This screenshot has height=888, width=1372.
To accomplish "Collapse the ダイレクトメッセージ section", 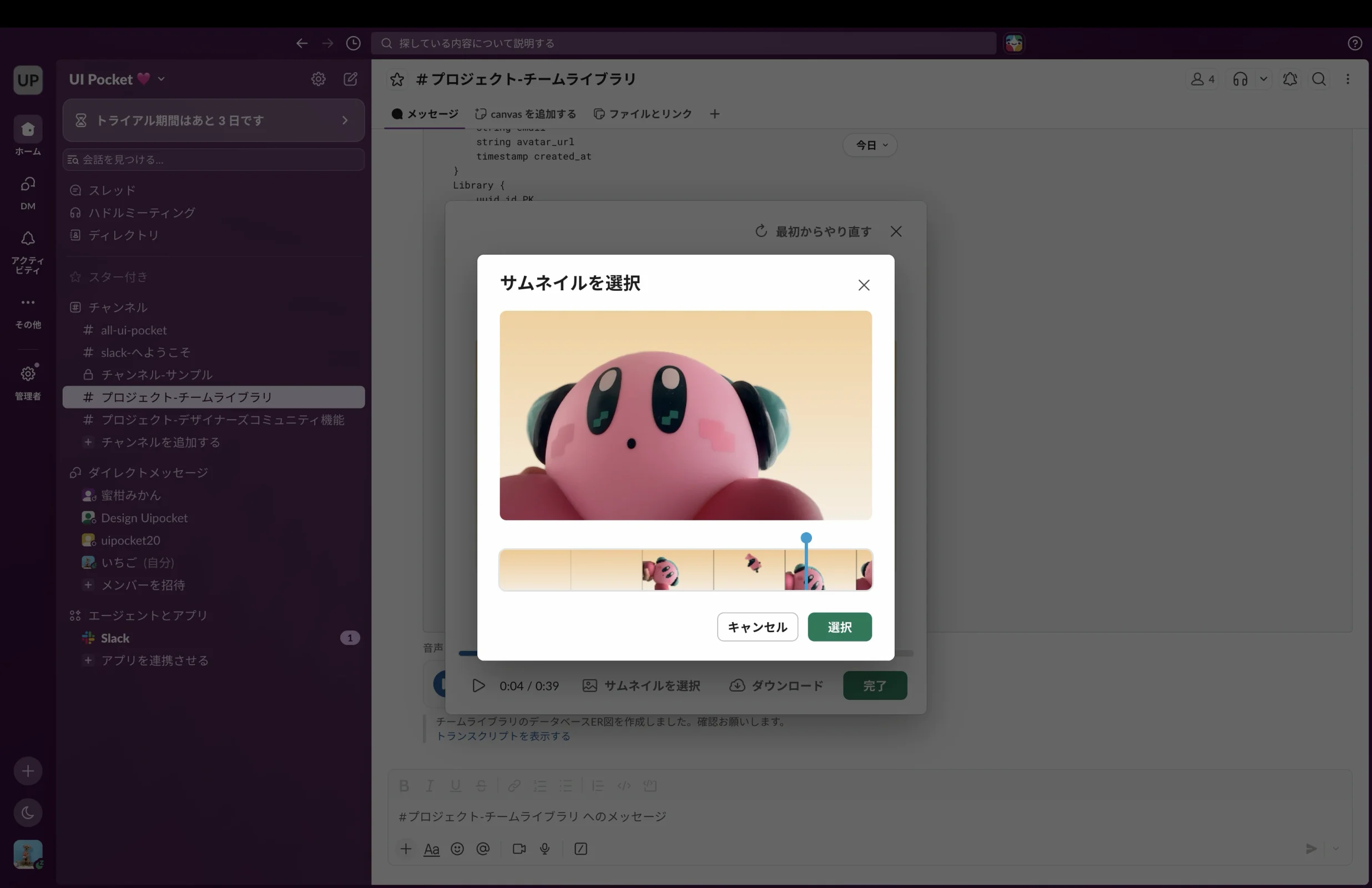I will click(148, 473).
